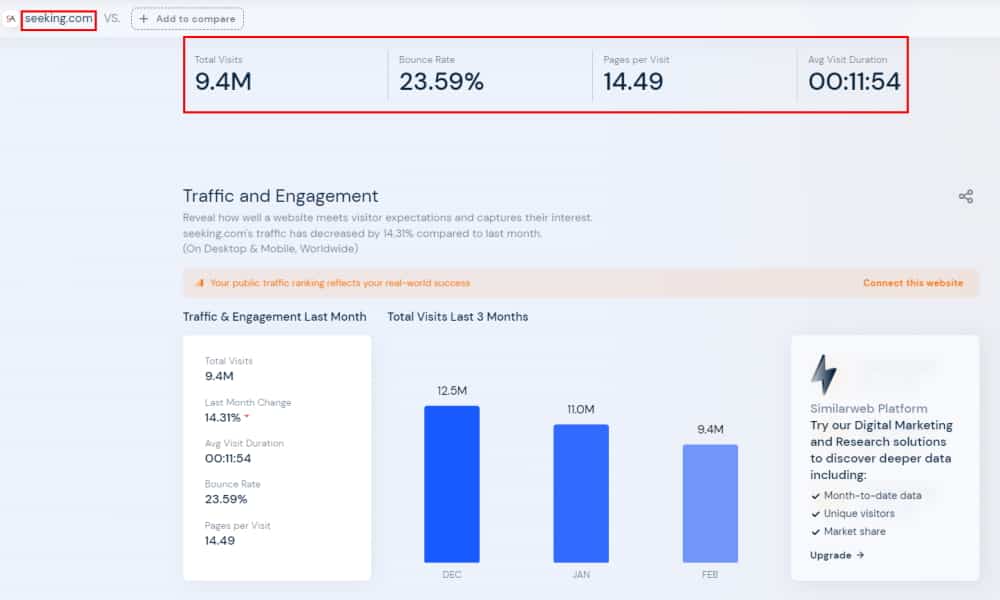Click the 9.4M Total Visits header value

[223, 82]
